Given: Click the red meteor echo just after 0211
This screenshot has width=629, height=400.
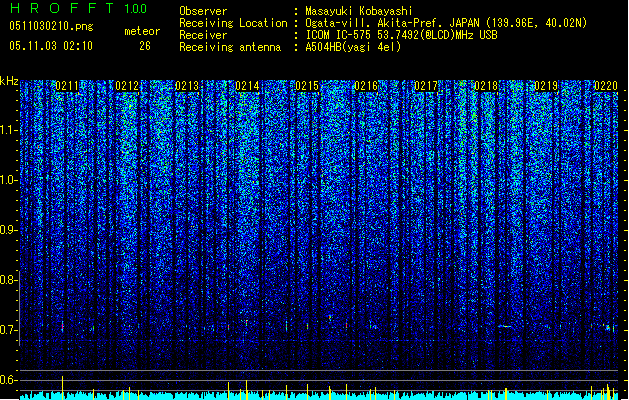Looking at the screenshot, I should point(63,327).
